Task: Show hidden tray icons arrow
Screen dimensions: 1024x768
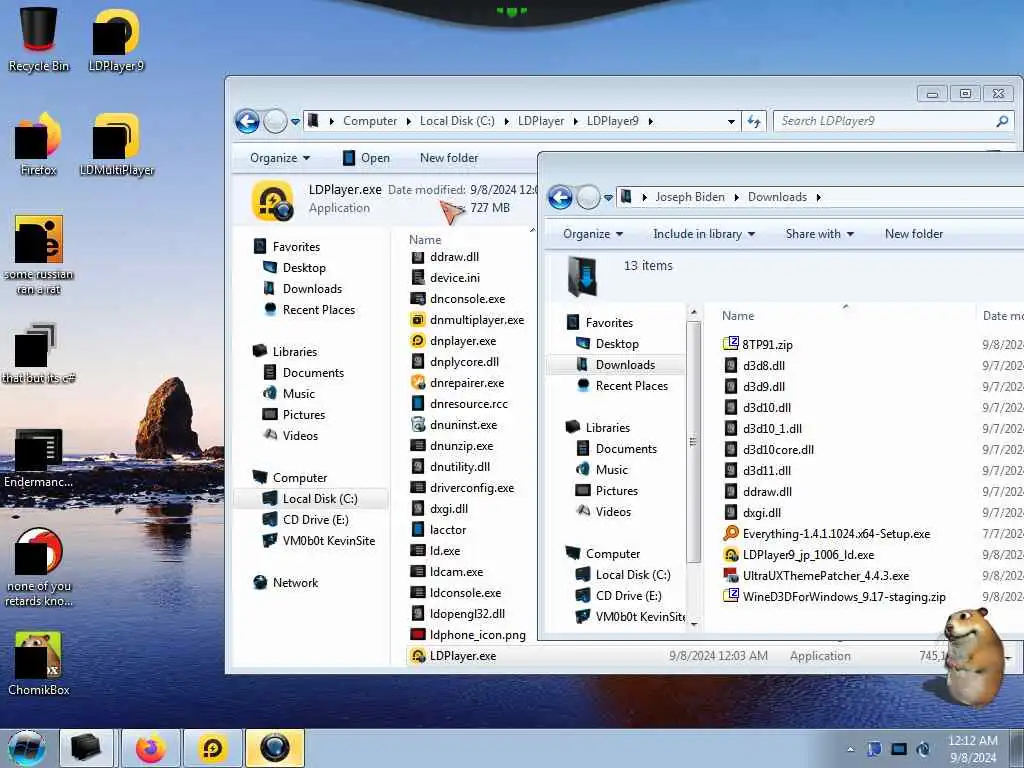Action: pyautogui.click(x=850, y=749)
